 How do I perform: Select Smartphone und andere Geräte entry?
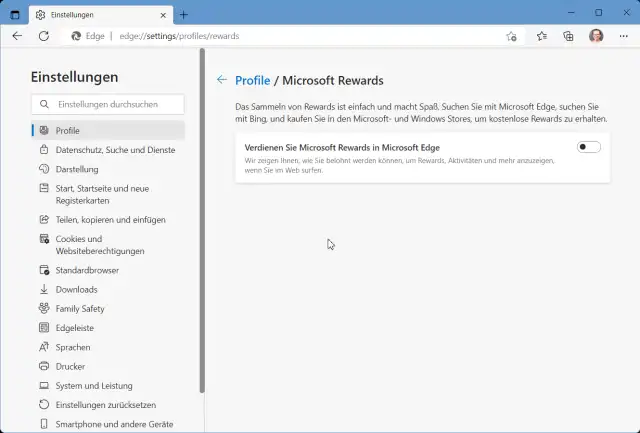click(108, 424)
